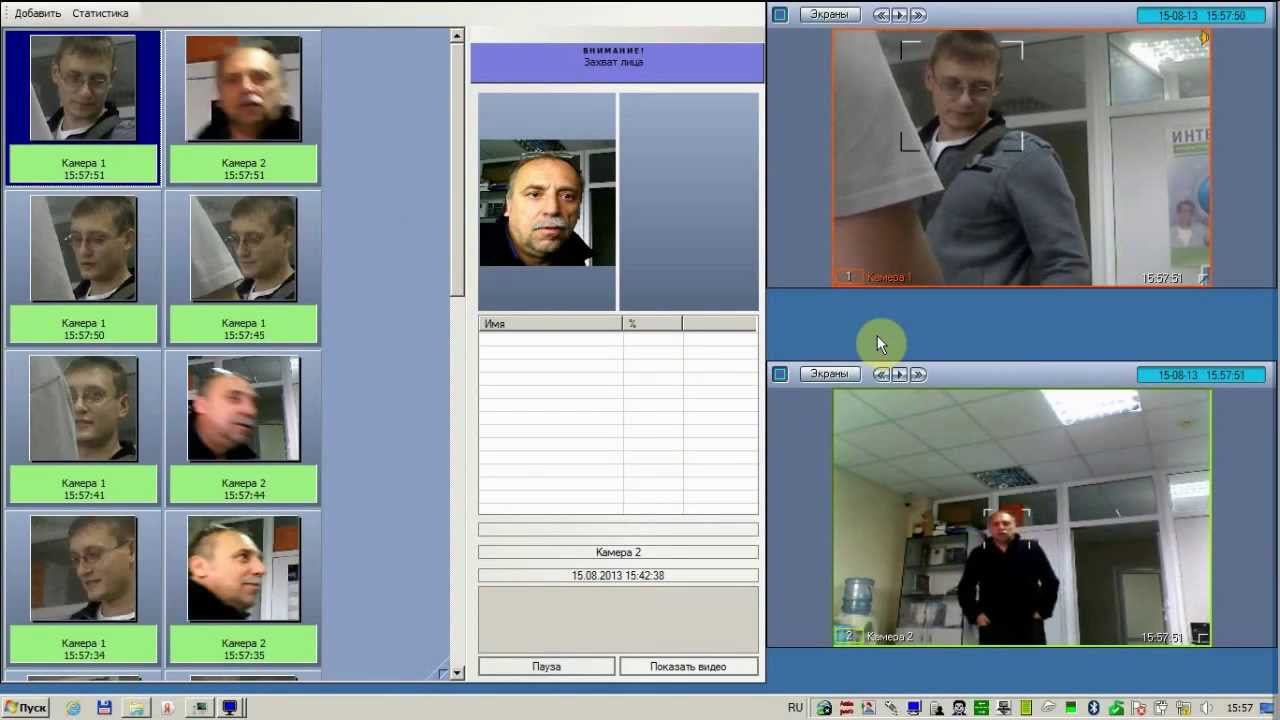The image size is (1280, 720).
Task: Click next layout arrow in top monitor
Action: pos(918,15)
